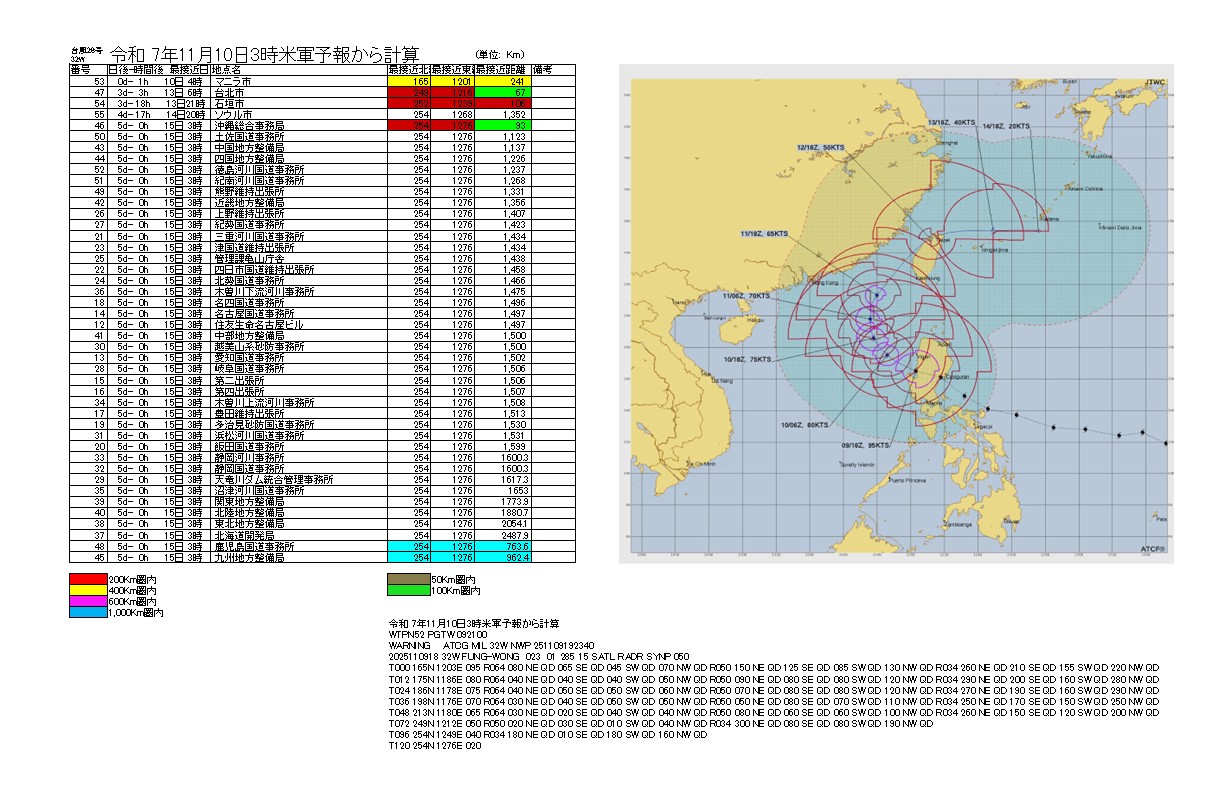The height and width of the screenshot is (796, 1216).
Task: Click the red 200Km圏内 legend swatch
Action: 88,579
